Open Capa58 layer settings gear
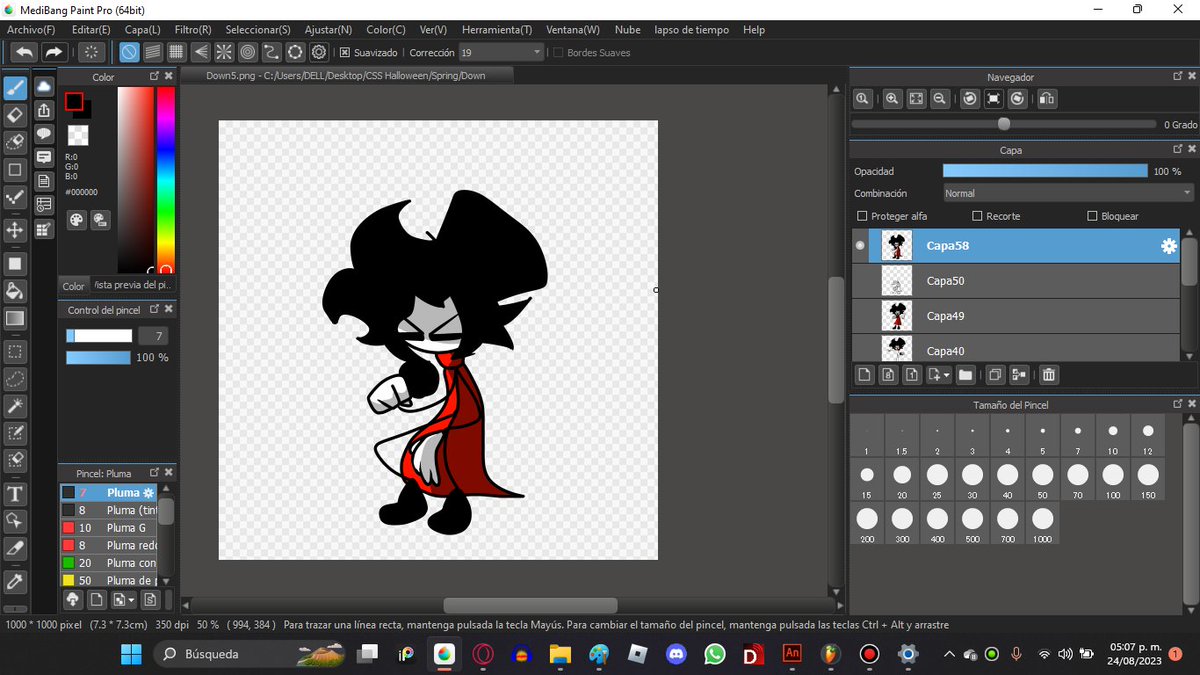 [1168, 247]
